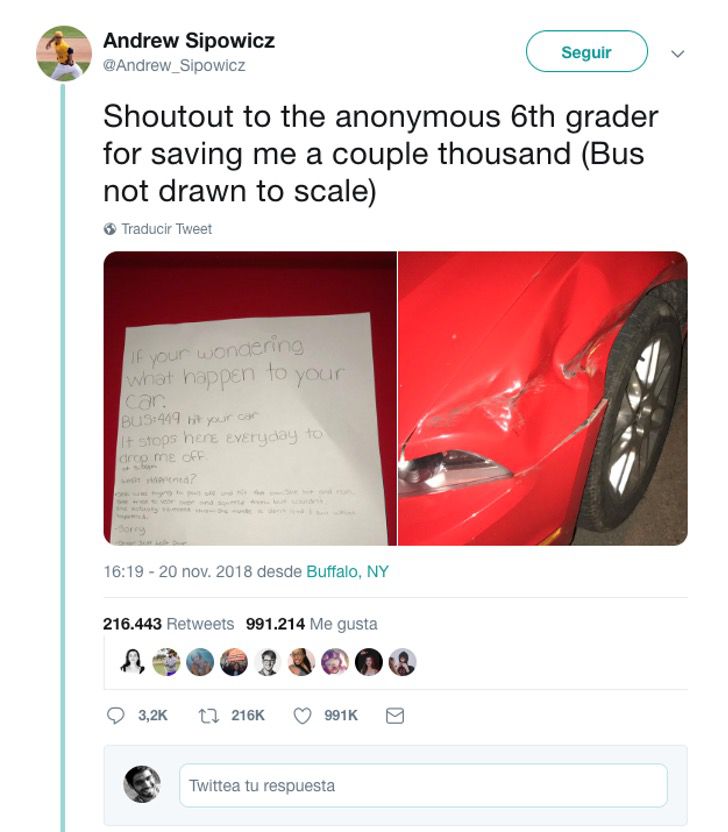Open the Buffalo, NY location link
The height and width of the screenshot is (832, 728).
[x=348, y=571]
